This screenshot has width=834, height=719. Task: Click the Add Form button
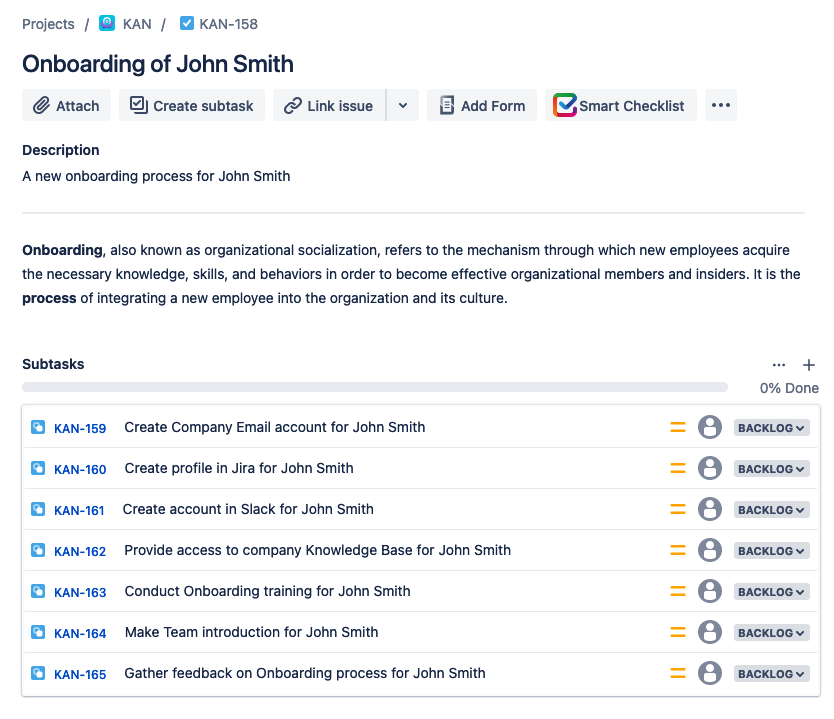[x=482, y=106]
